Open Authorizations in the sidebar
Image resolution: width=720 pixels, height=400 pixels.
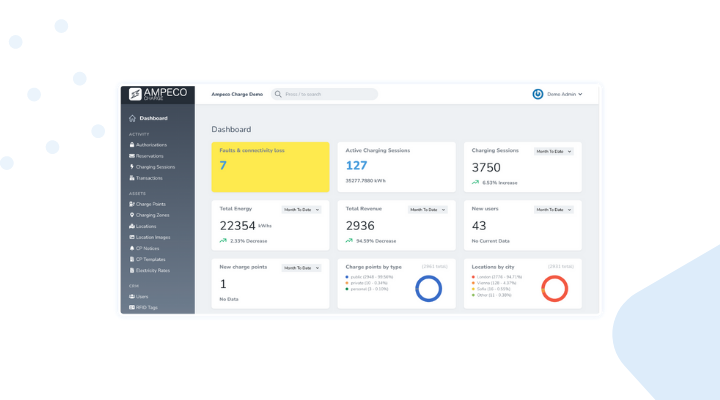(x=151, y=145)
